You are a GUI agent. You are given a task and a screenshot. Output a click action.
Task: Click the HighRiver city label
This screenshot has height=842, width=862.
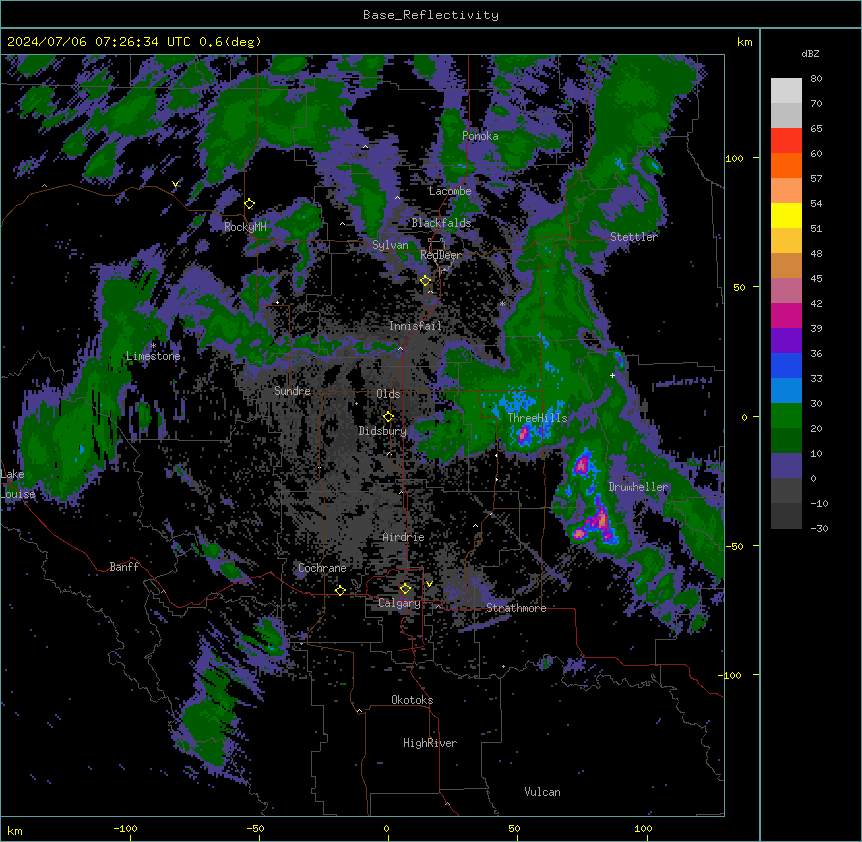coord(430,743)
